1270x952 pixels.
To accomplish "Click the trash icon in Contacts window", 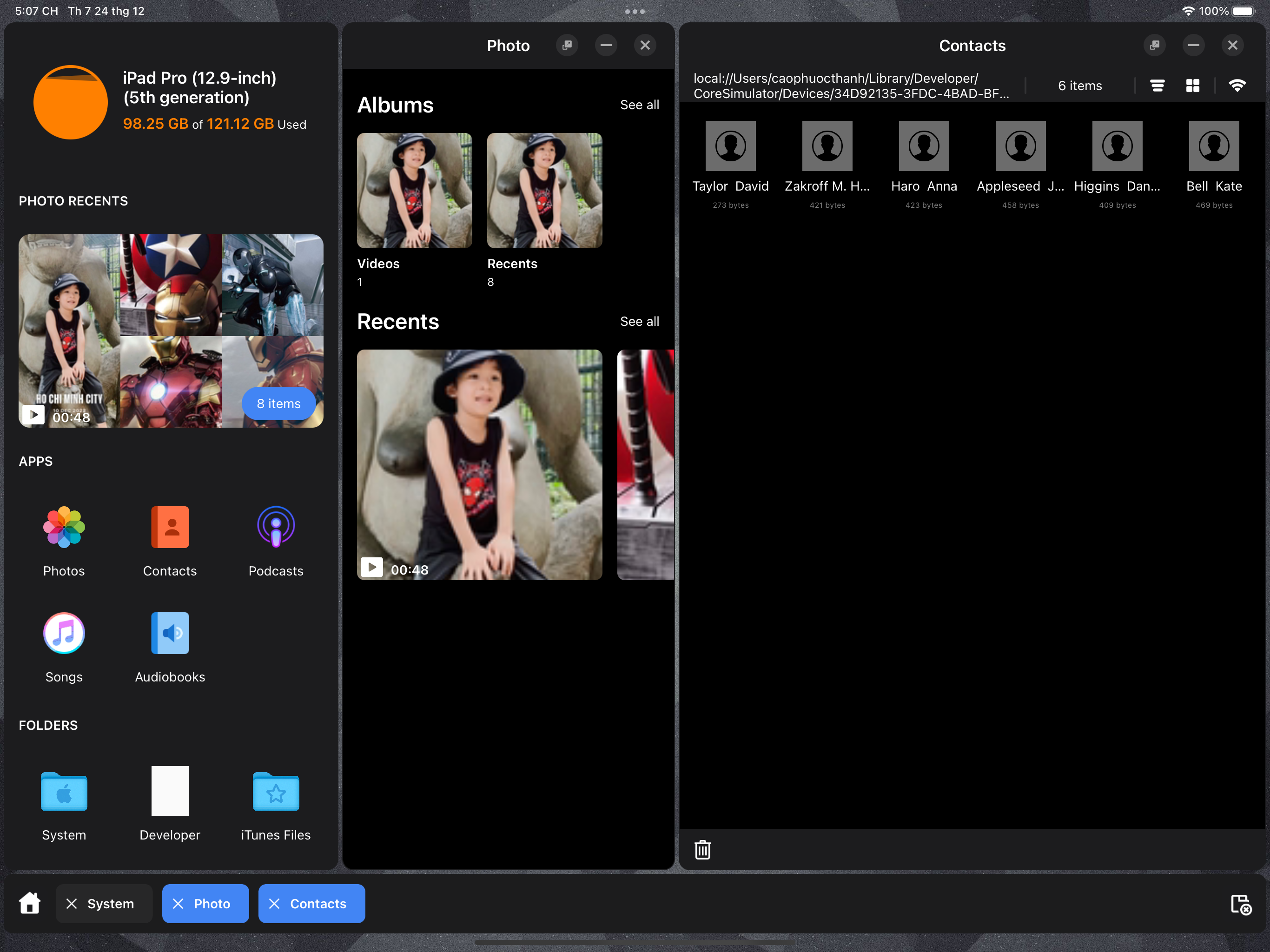I will pos(703,850).
